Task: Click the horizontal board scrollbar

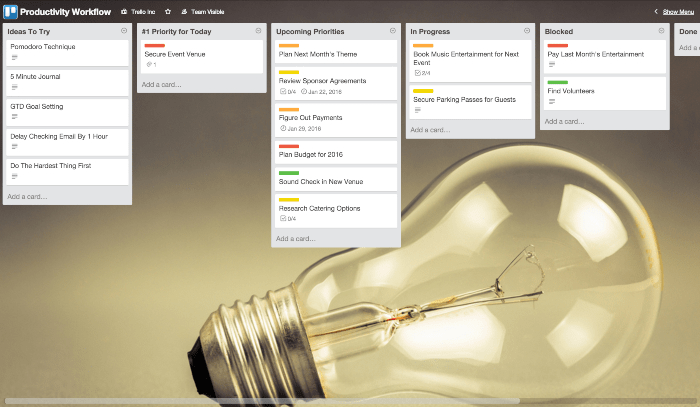Action: click(262, 401)
